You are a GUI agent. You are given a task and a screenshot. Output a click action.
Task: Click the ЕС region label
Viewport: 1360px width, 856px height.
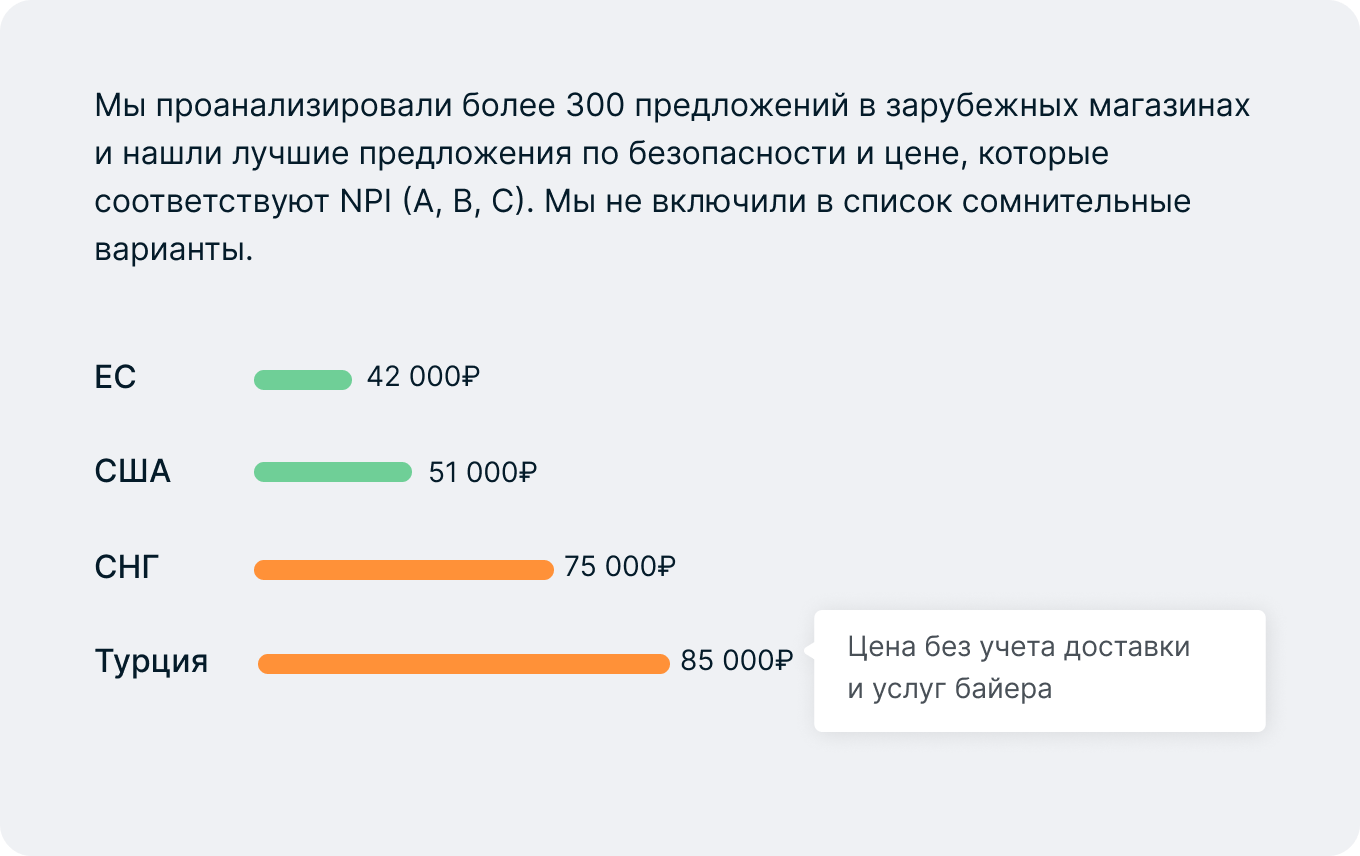coord(115,378)
